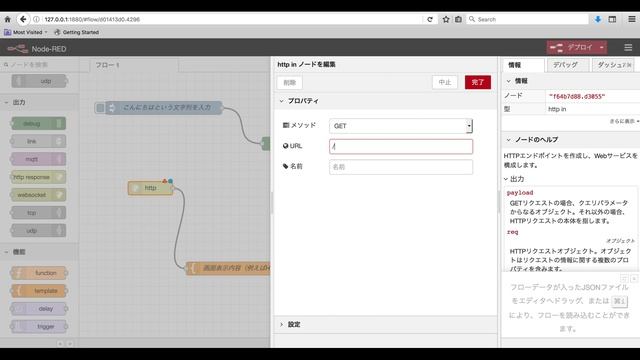Select the Flow 1 tab
This screenshot has width=640, height=360.
pos(133,65)
